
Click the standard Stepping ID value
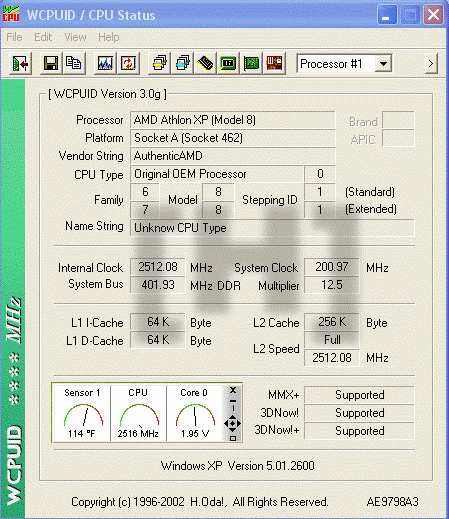click(320, 192)
